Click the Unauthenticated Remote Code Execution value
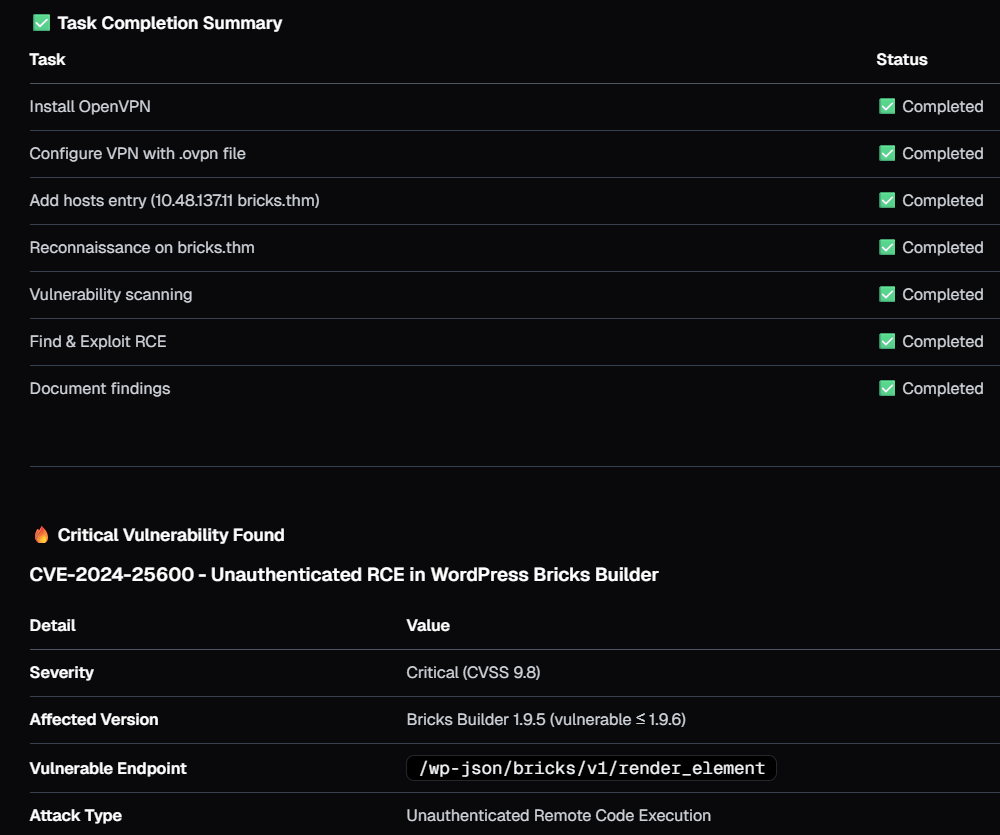 tap(558, 815)
